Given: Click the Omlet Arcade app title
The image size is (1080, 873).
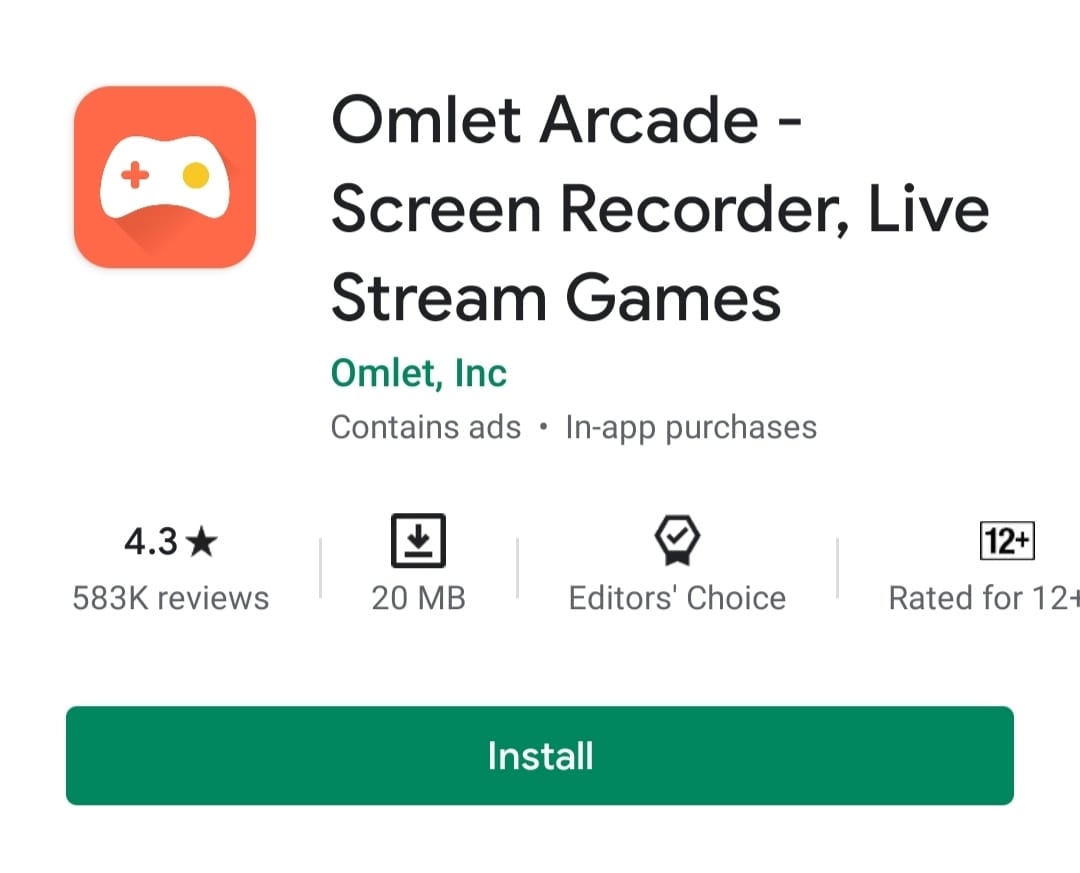Looking at the screenshot, I should pos(566,121).
